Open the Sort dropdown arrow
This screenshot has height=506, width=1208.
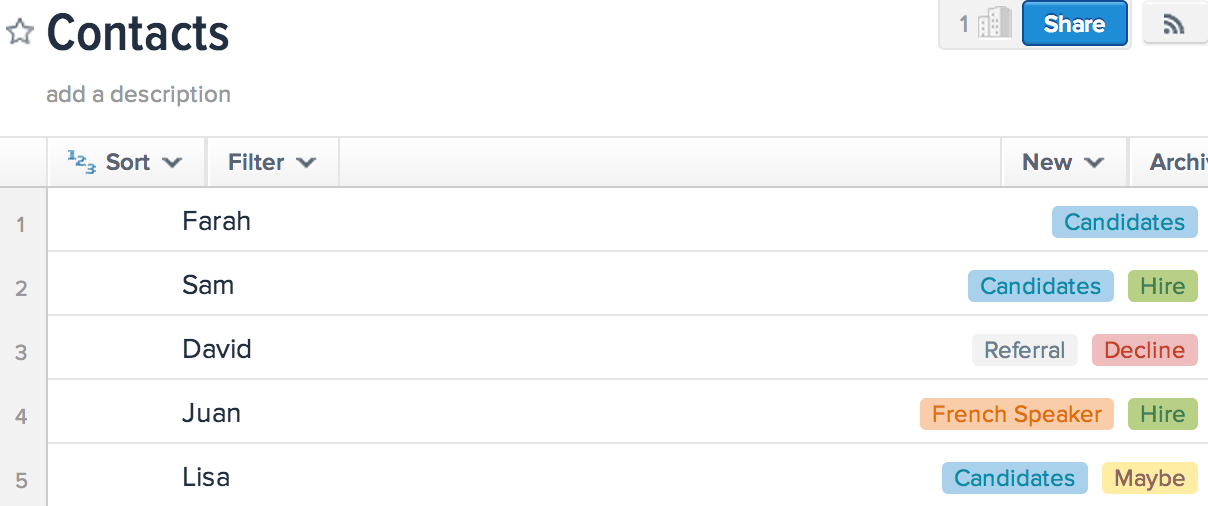pyautogui.click(x=172, y=163)
